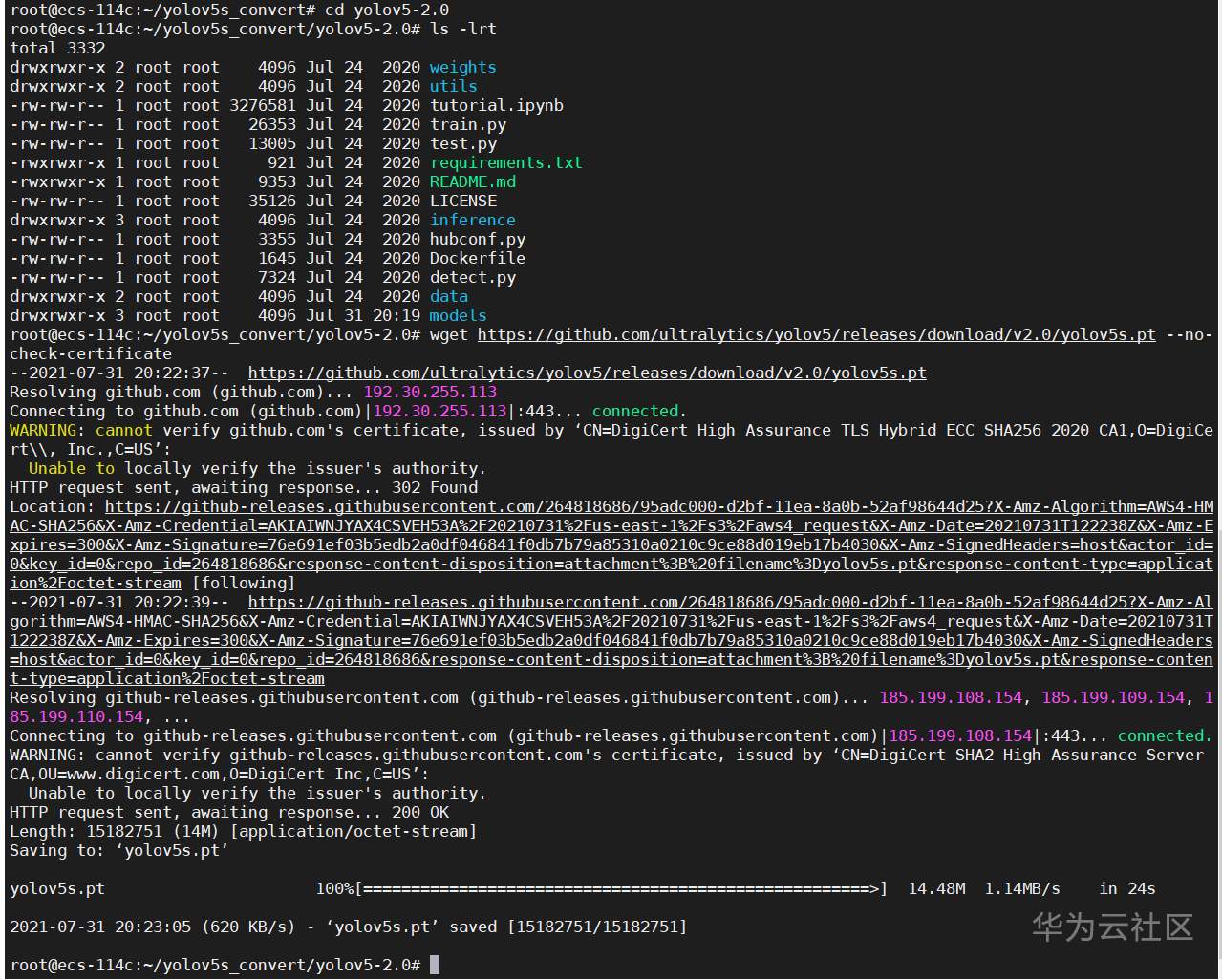
Task: Click the 3276581 file size value
Action: [262, 105]
